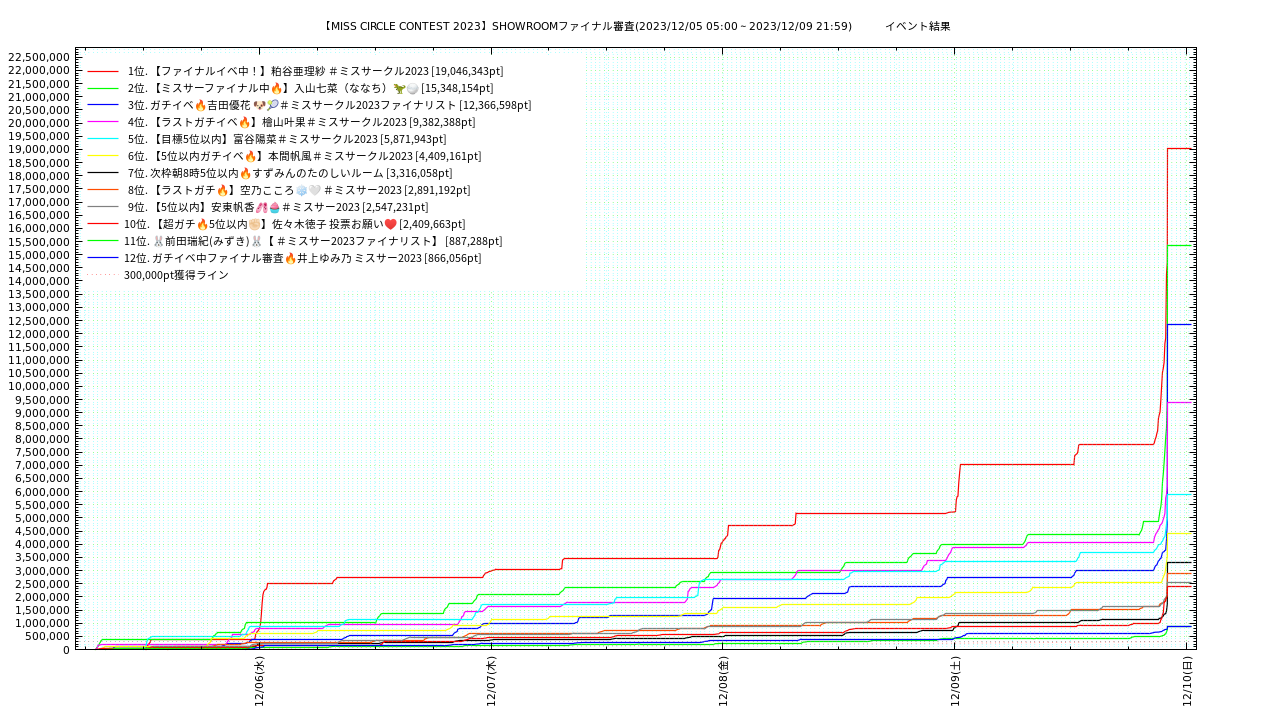Click the blue line sample beside 3位
Screen dimensions: 1280x720
[x=103, y=105]
